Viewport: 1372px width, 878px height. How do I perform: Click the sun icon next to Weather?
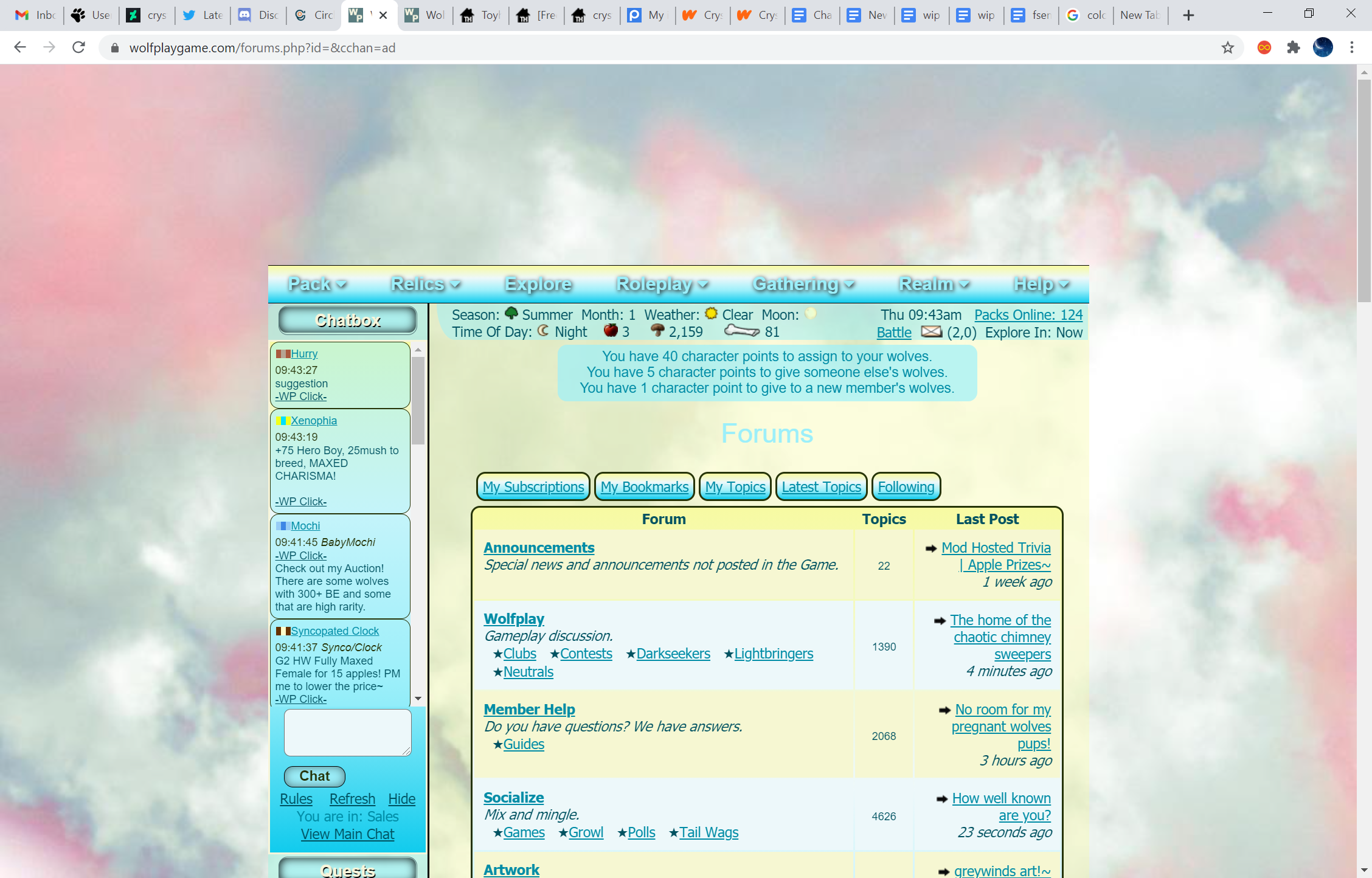[x=711, y=313]
